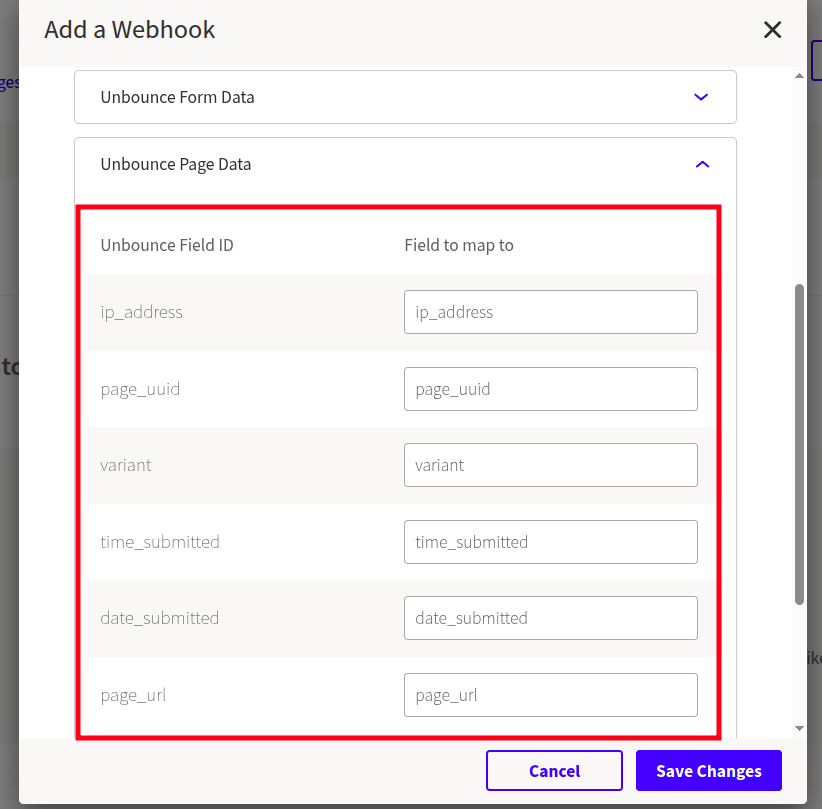Click the Field to map to header
The height and width of the screenshot is (809, 822).
pos(459,245)
